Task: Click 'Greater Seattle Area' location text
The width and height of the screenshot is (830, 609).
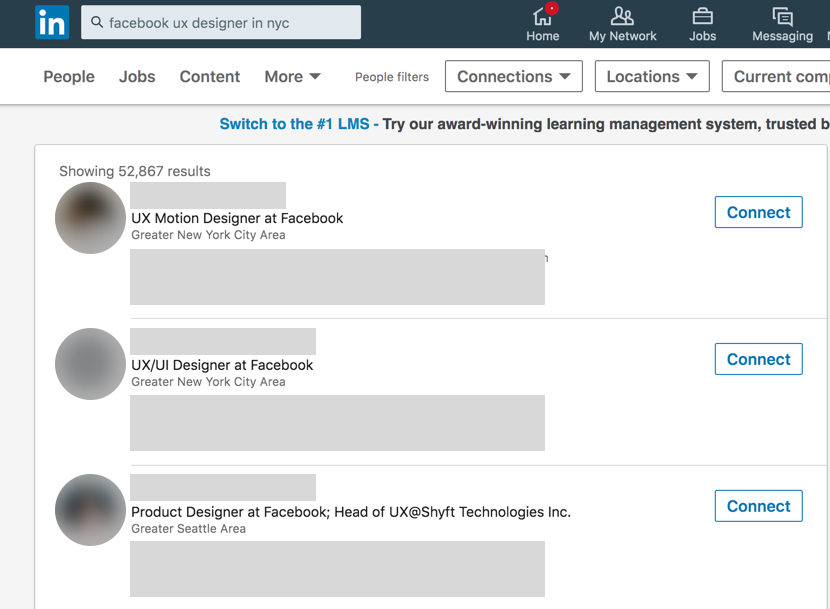Action: 188,529
